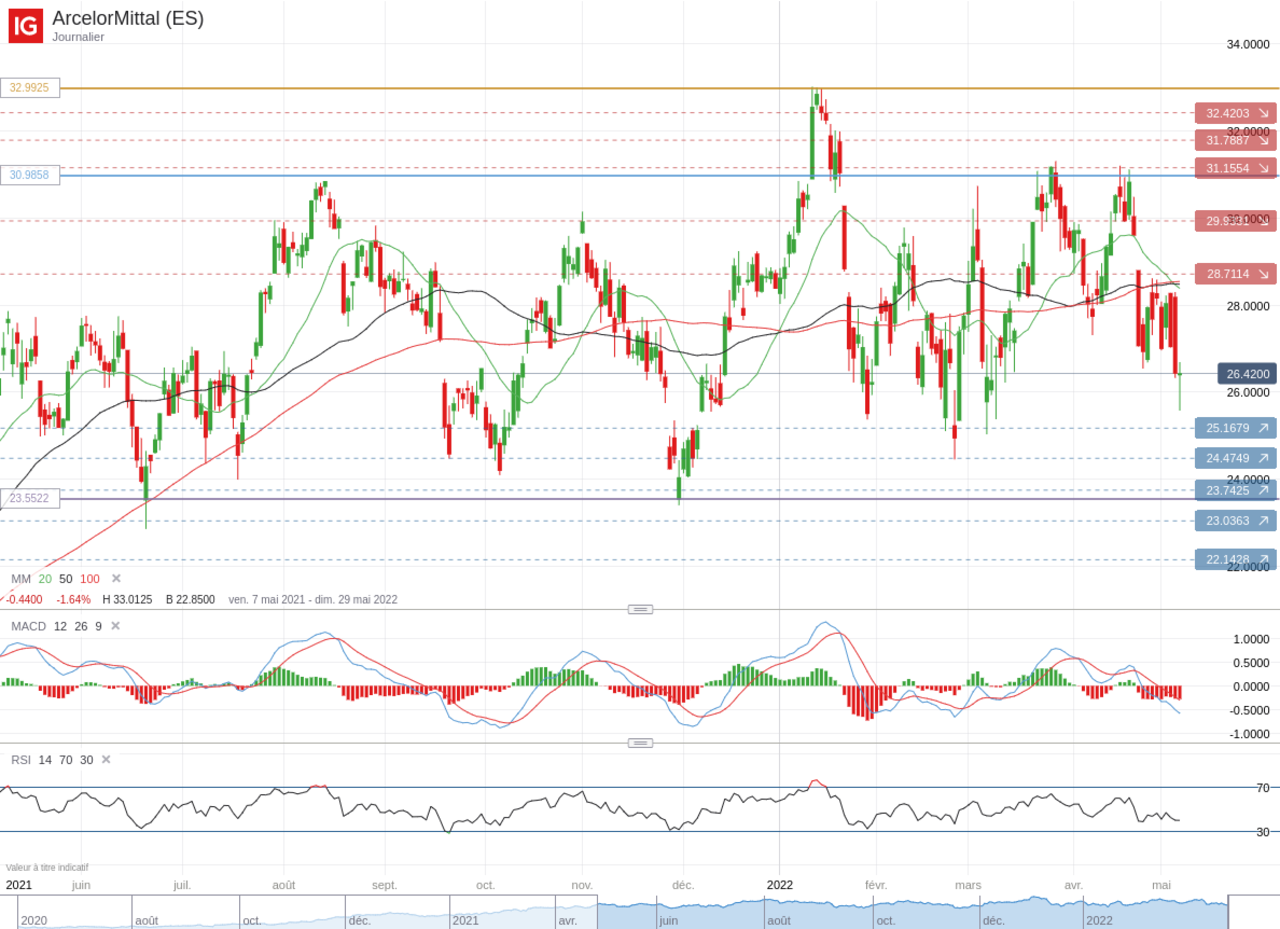
Task: Click the 32.9925 horizontal line label
Action: coord(30,88)
